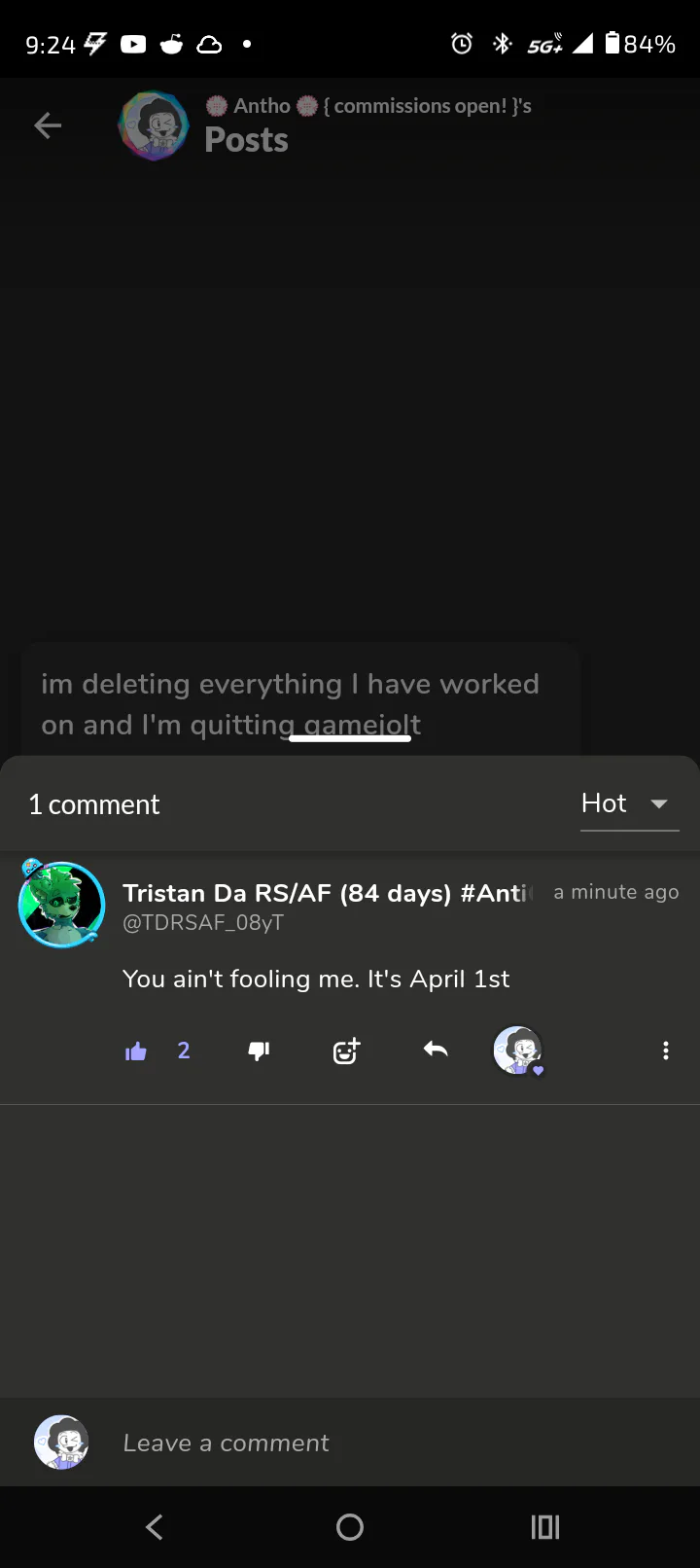
Task: Open comment's three-dot options menu
Action: (665, 1051)
